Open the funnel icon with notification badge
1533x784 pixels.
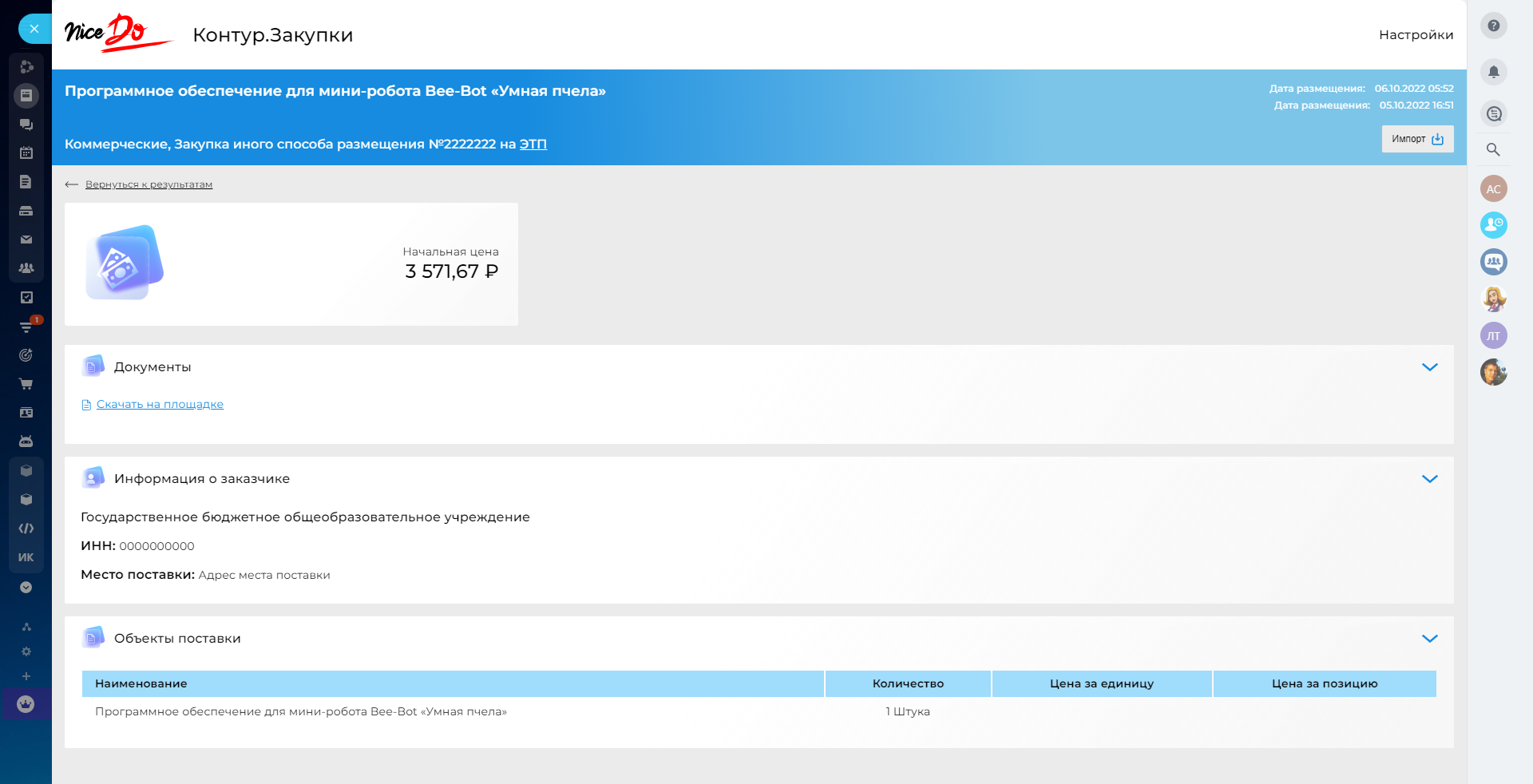[x=26, y=327]
